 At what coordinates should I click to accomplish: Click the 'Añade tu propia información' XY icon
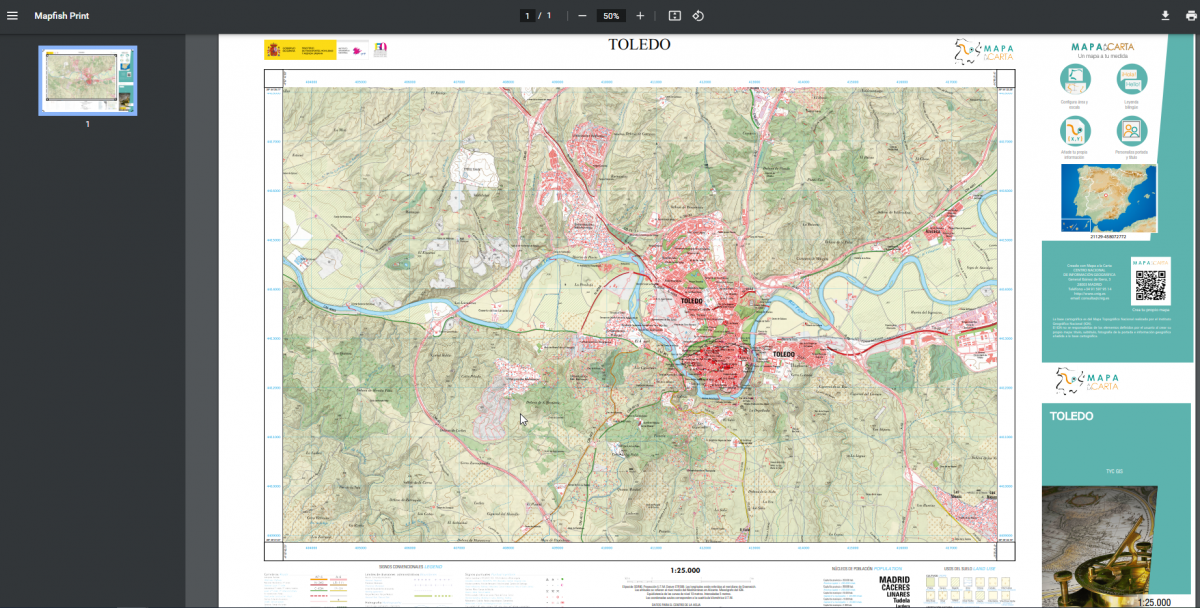pos(1074,130)
